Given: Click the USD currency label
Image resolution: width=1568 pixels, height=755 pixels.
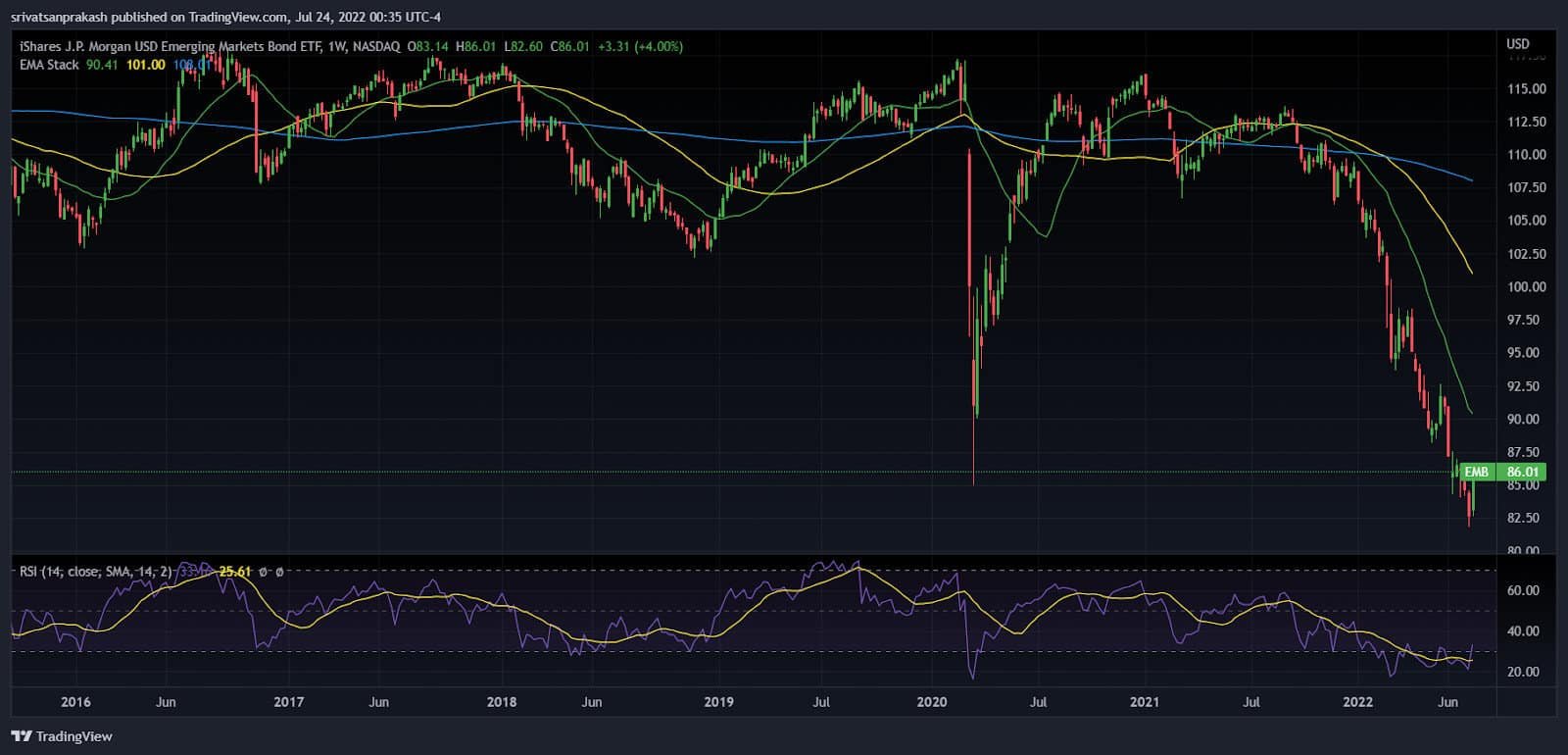Looking at the screenshot, I should [1517, 44].
